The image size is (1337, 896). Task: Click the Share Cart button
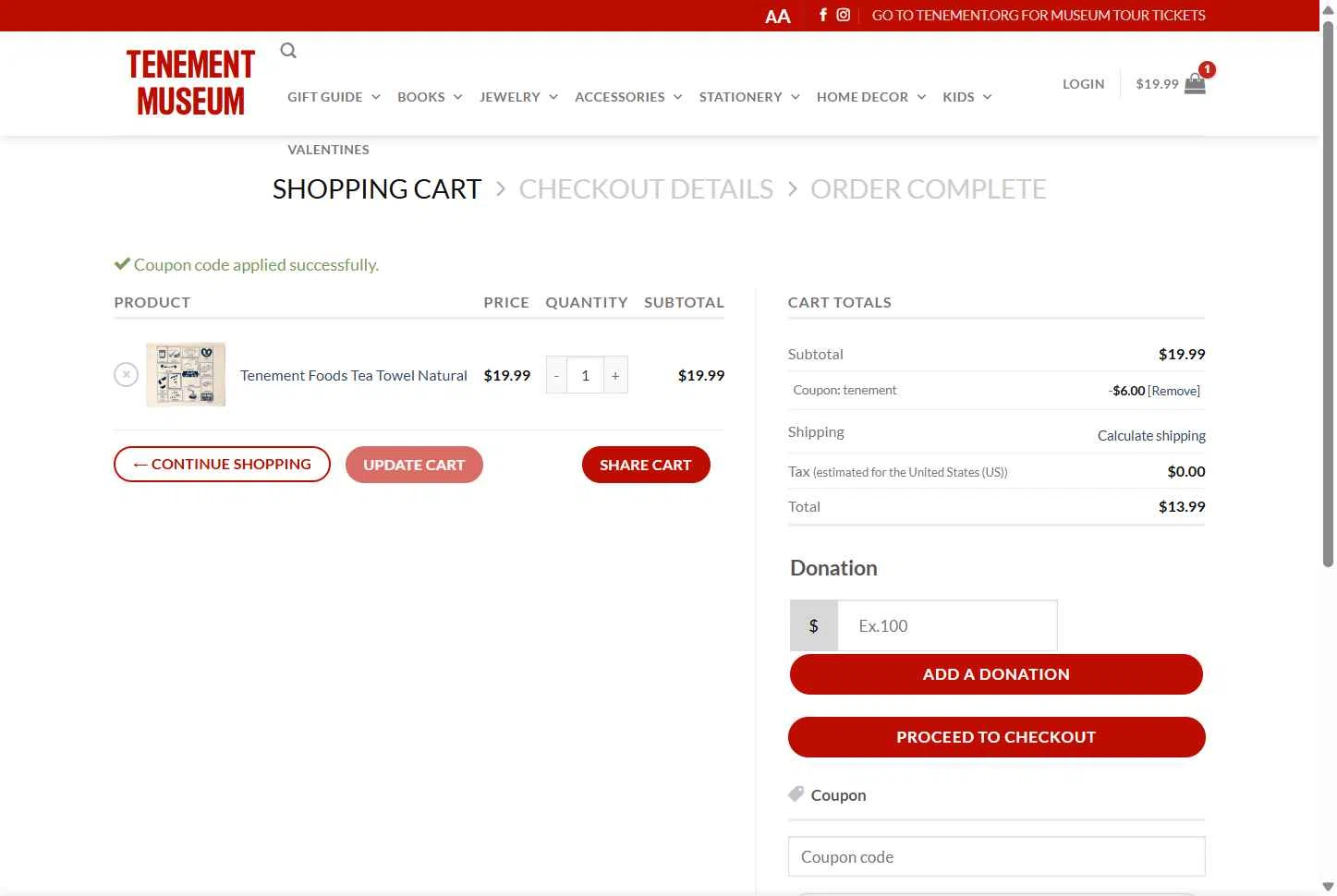pyautogui.click(x=646, y=465)
